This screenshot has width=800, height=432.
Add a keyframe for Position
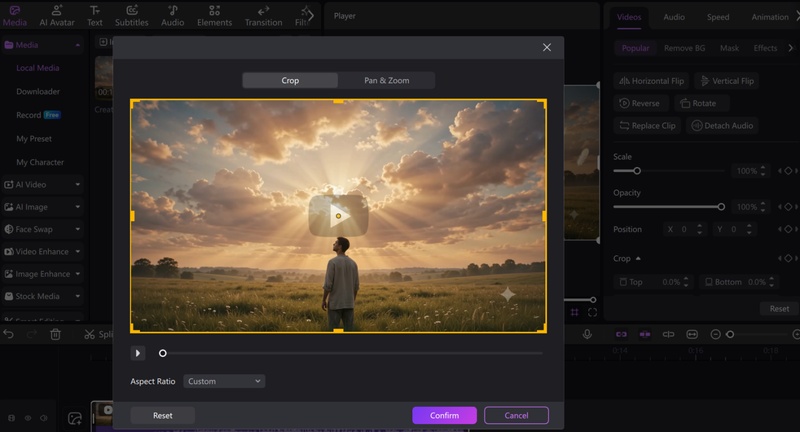click(x=788, y=229)
